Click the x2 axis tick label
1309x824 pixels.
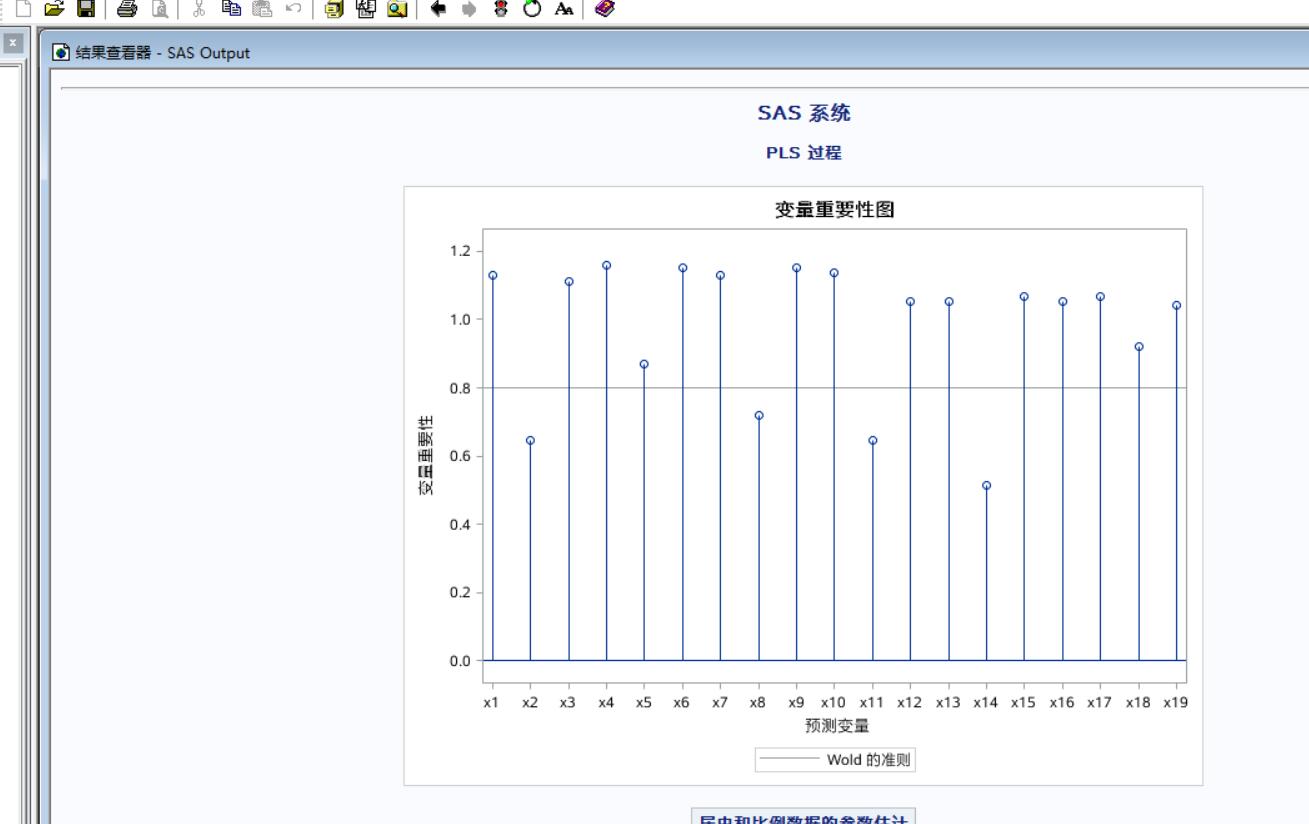pyautogui.click(x=530, y=703)
